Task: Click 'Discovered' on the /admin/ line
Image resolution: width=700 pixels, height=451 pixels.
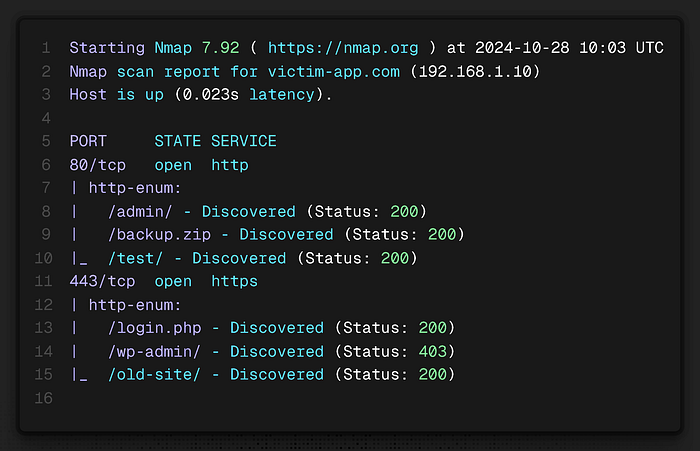Action: (x=249, y=212)
